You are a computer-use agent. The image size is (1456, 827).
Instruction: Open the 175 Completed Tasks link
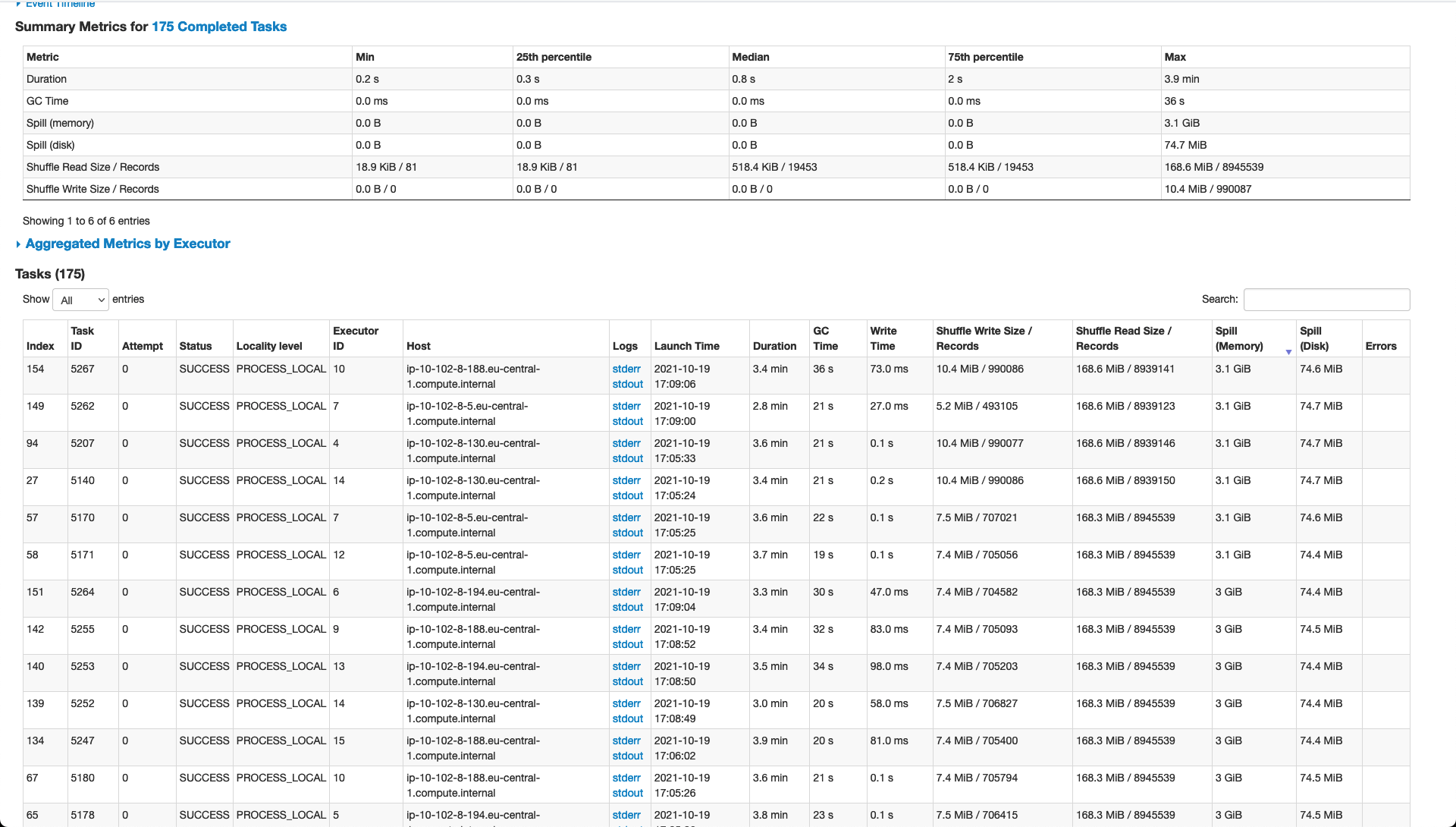click(219, 27)
